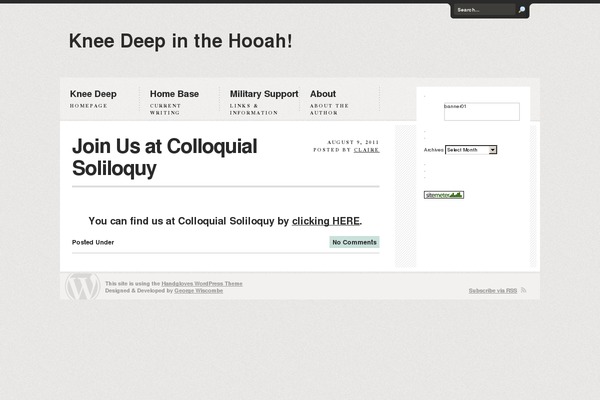Click Subscribe via RSS link
600x400 pixels.
click(493, 291)
